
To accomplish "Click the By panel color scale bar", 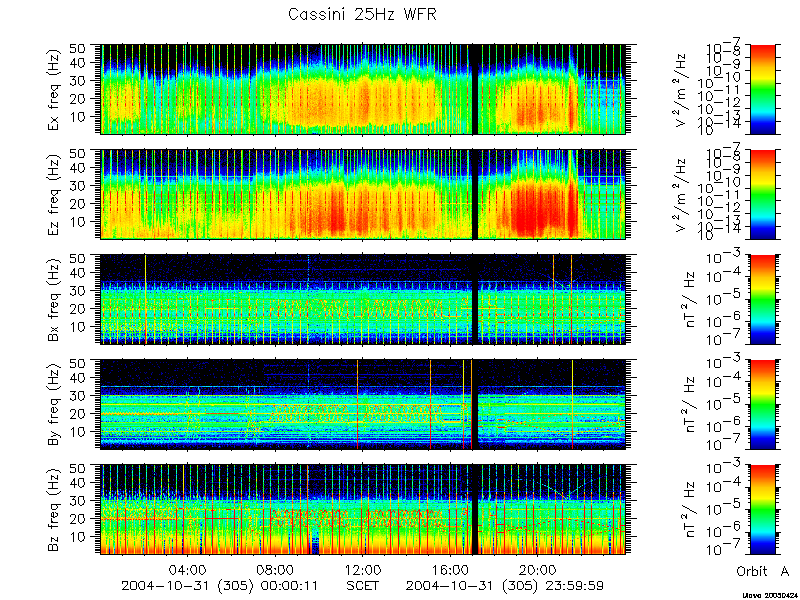I will pos(763,404).
